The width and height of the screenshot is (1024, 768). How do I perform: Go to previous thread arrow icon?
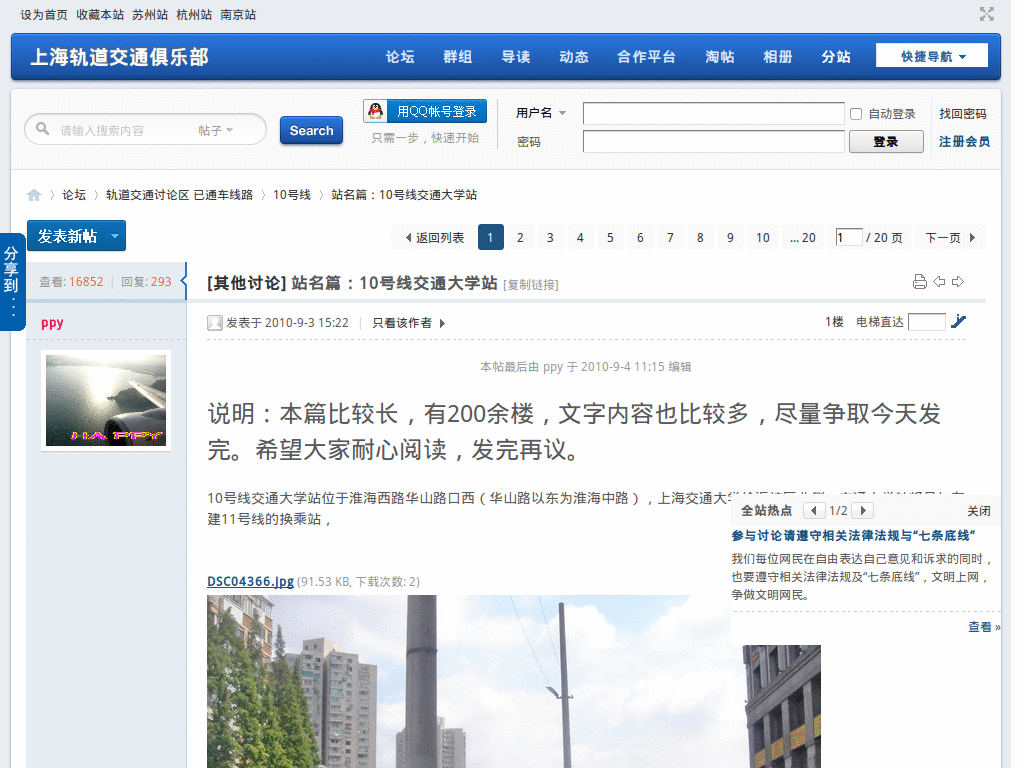[939, 281]
